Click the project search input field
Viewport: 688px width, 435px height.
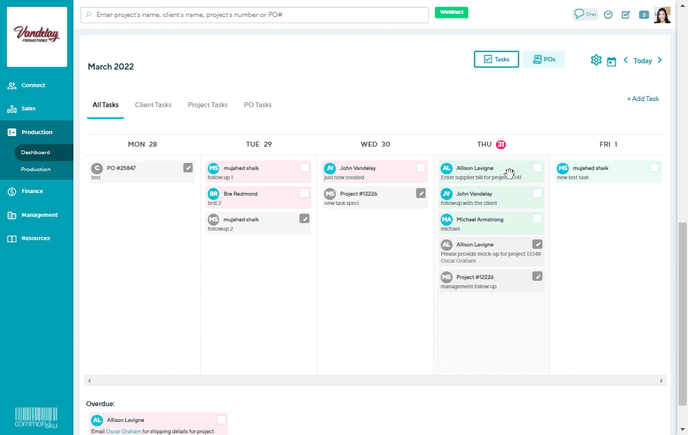pos(255,15)
